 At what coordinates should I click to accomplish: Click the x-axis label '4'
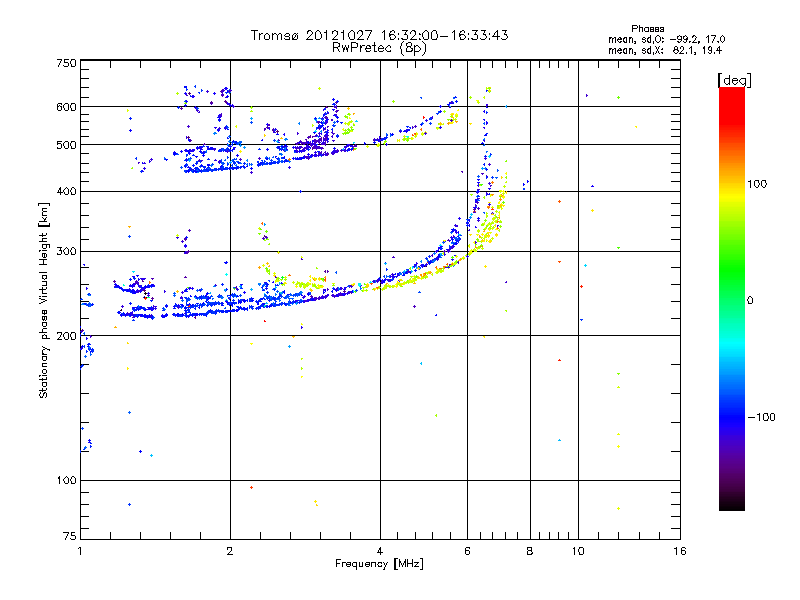click(380, 551)
